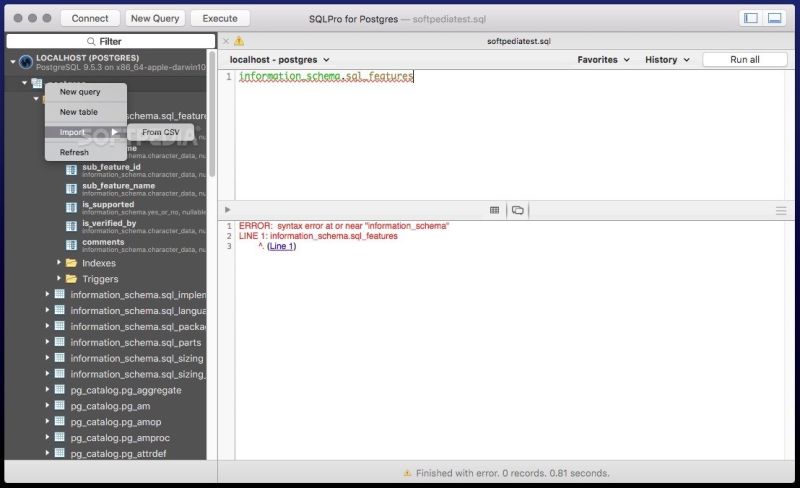Click the New Query toolbar button

(155, 18)
